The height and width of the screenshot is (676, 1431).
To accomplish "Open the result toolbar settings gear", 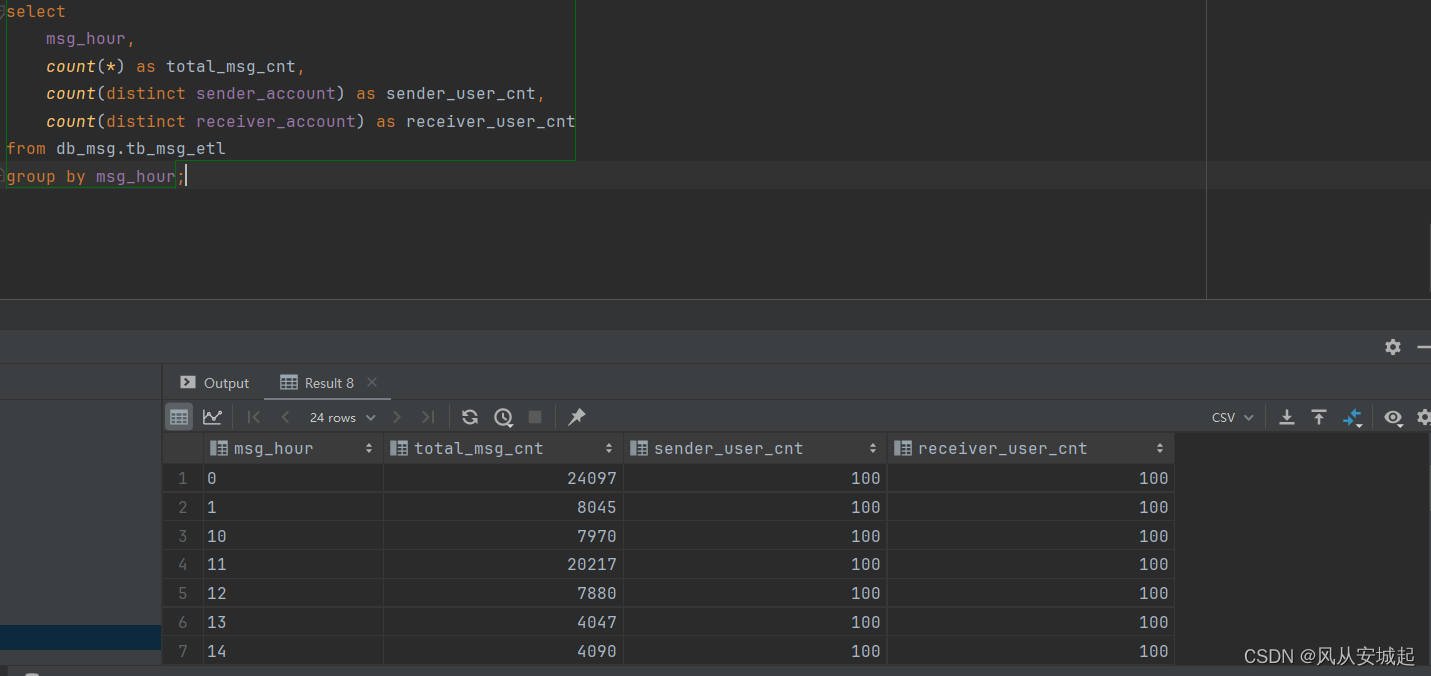I will pyautogui.click(x=1425, y=417).
